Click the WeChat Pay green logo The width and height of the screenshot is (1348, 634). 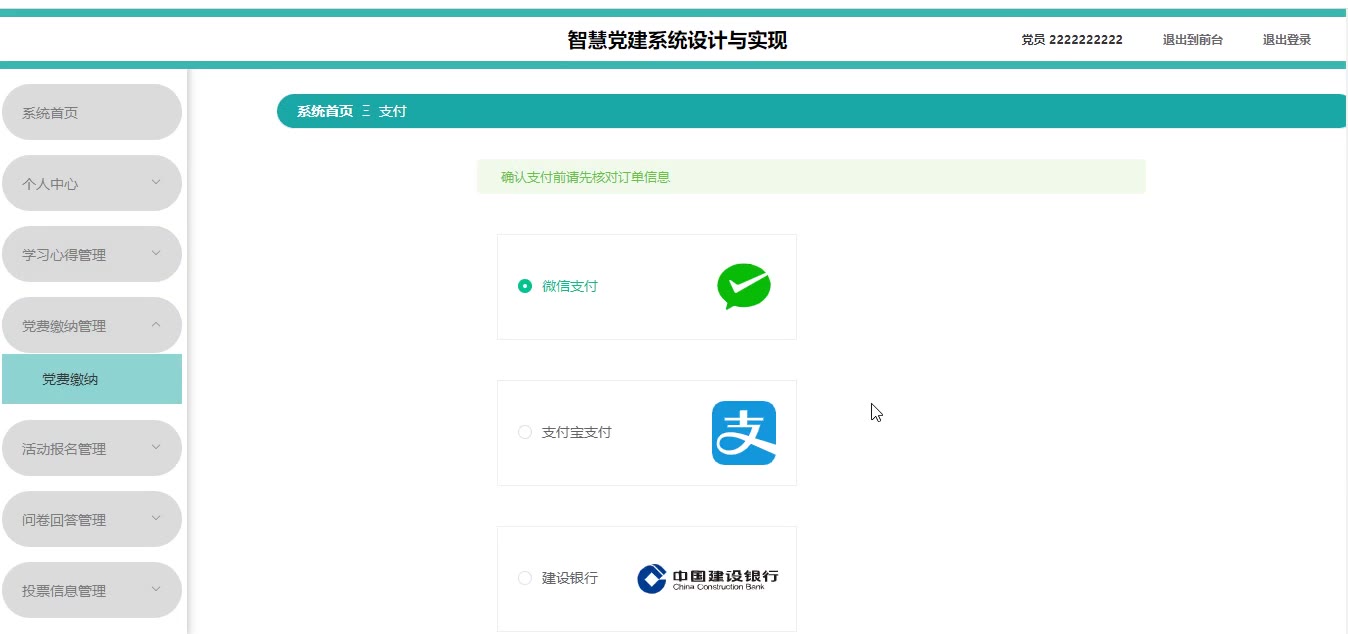click(x=744, y=286)
